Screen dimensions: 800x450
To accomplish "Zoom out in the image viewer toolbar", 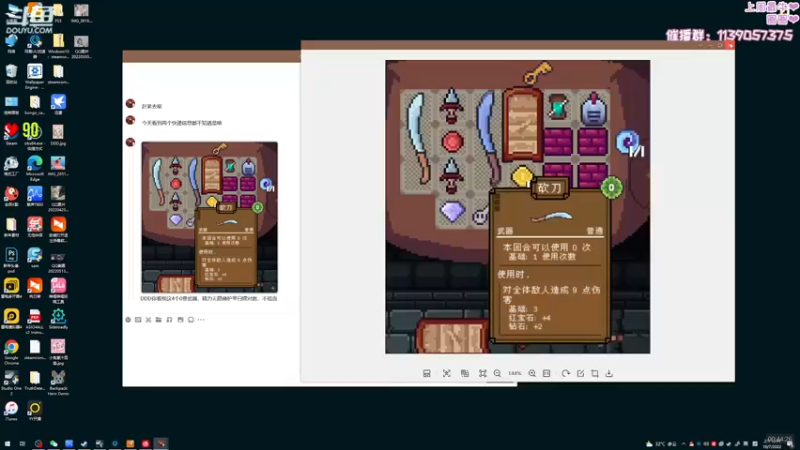I will (497, 373).
